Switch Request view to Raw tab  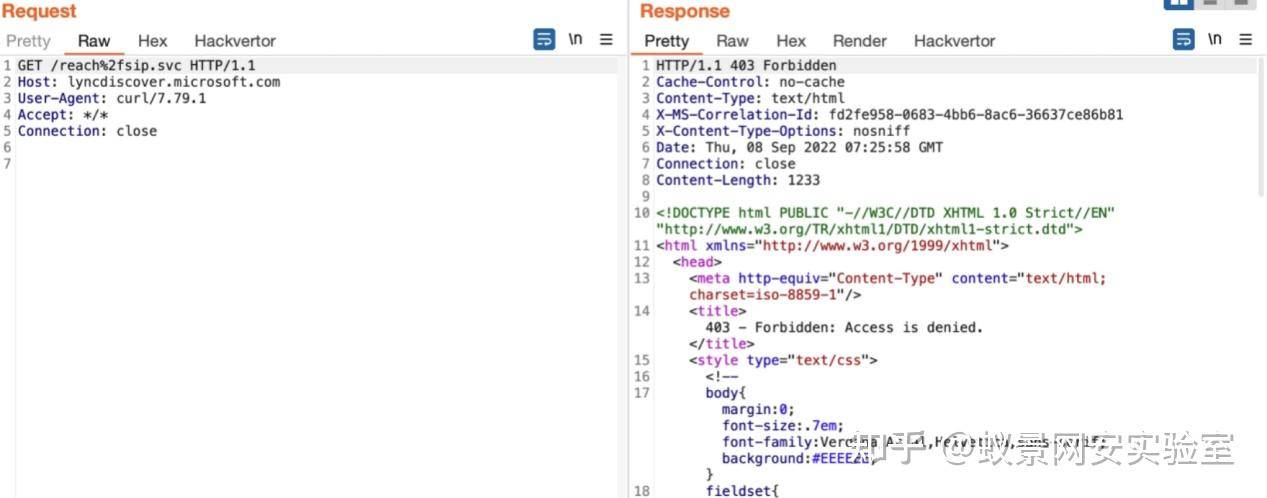click(x=94, y=41)
